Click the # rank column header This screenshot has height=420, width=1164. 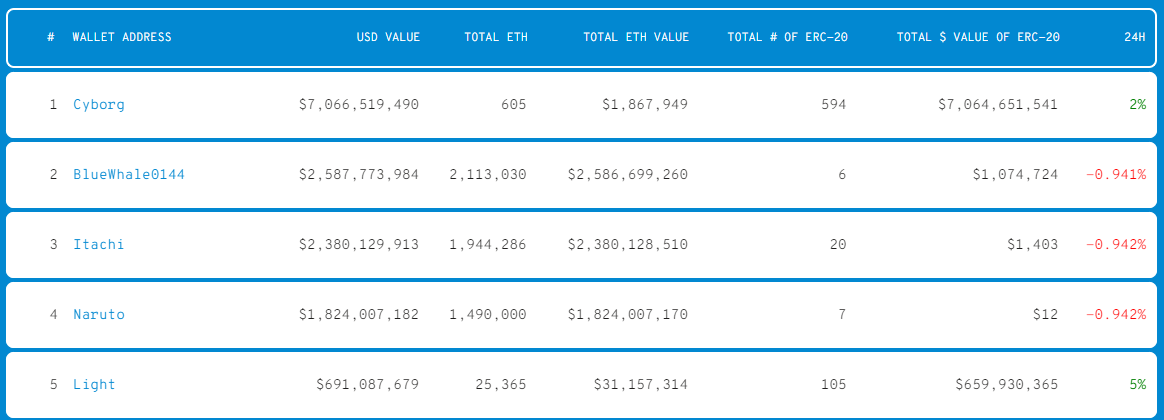tap(51, 38)
